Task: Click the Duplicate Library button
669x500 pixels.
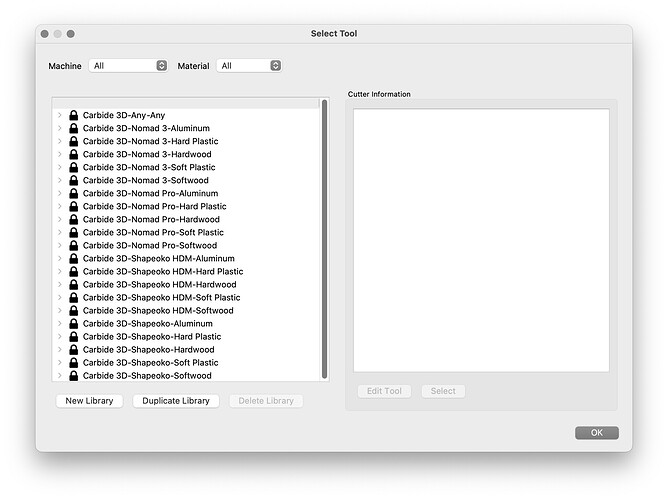Action: [x=176, y=401]
